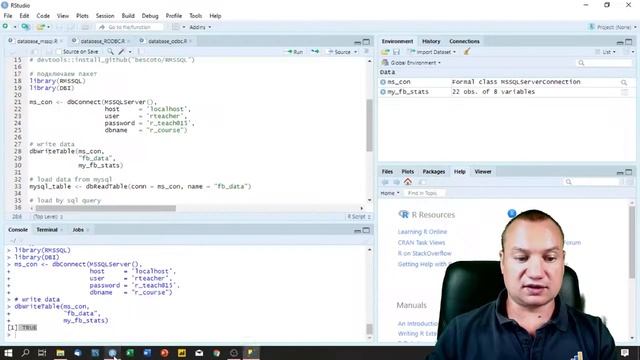
Task: Open the Plots menu
Action: click(82, 16)
